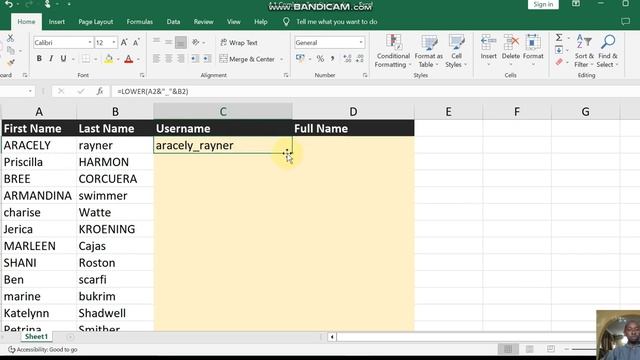Align text to the left
This screenshot has width=640, height=360.
(x=156, y=59)
